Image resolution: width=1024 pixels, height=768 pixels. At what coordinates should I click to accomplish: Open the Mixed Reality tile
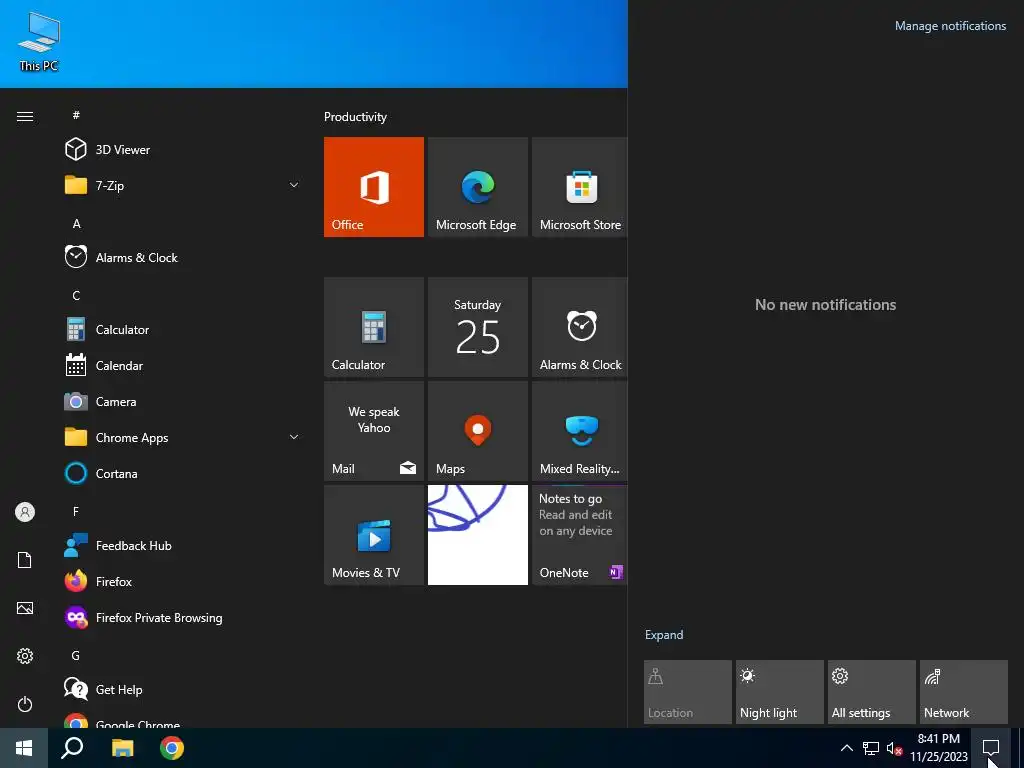(580, 431)
